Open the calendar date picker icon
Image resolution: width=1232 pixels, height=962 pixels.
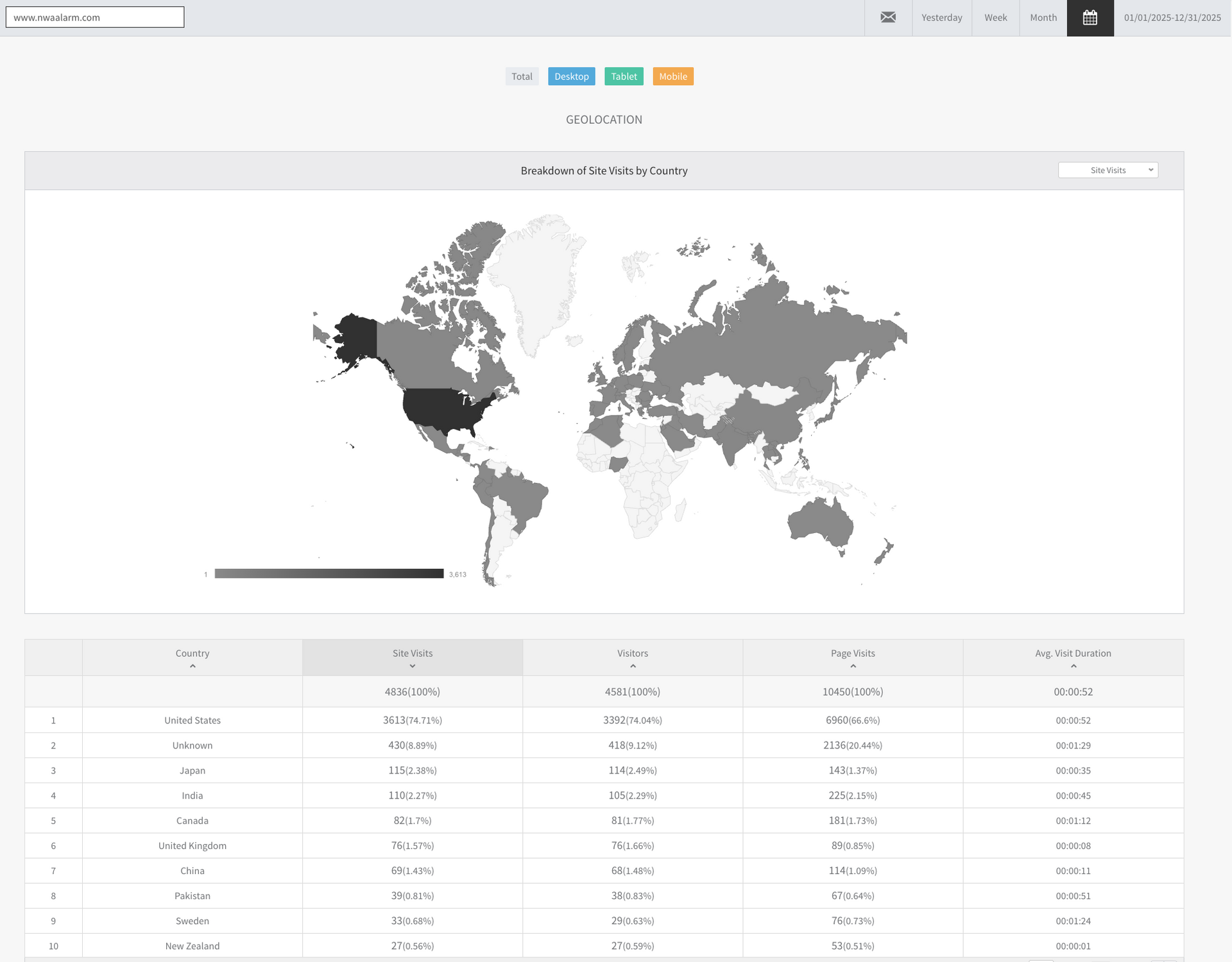click(x=1090, y=18)
